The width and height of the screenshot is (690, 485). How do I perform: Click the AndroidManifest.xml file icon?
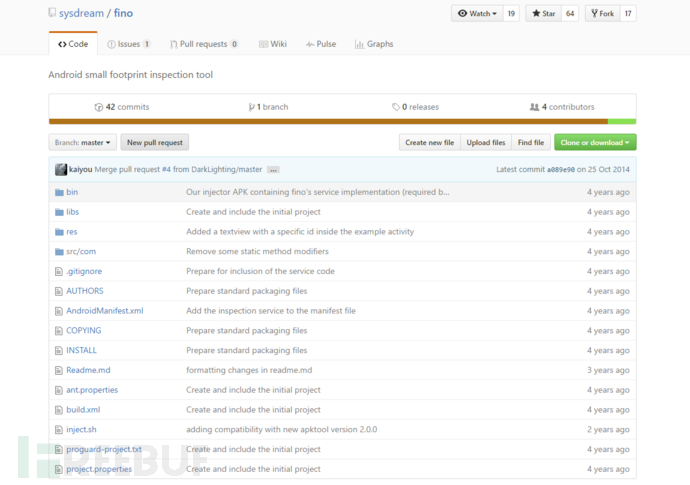coord(59,311)
